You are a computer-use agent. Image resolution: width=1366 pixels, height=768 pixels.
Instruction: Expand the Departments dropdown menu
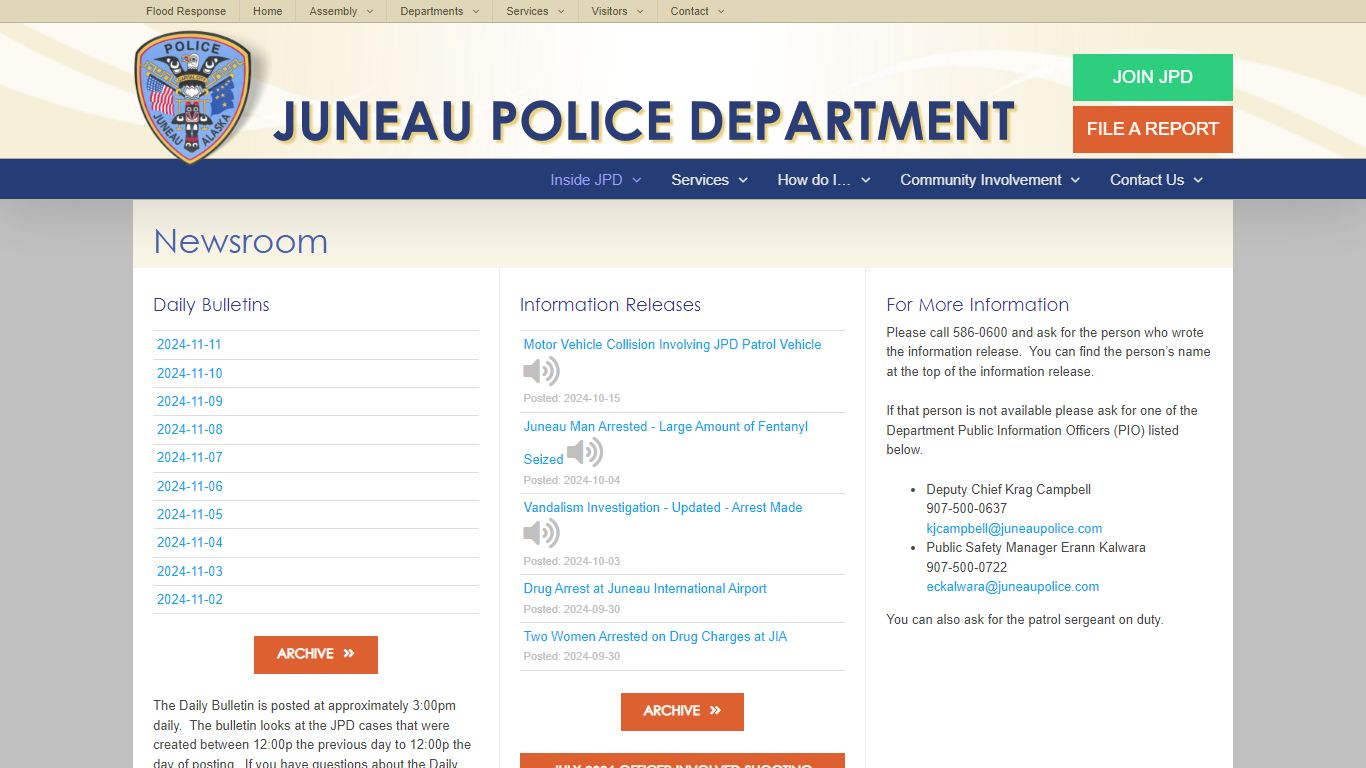pos(439,11)
